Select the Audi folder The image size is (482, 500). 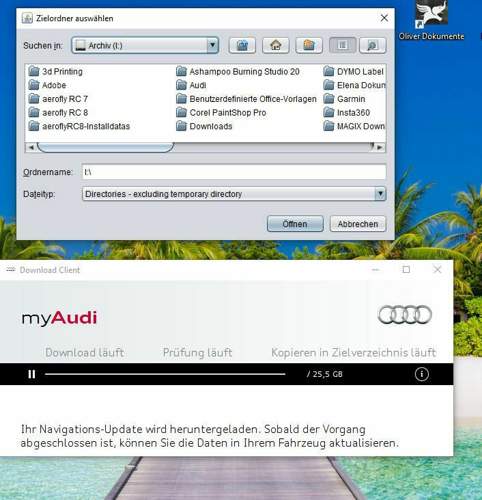(x=191, y=85)
